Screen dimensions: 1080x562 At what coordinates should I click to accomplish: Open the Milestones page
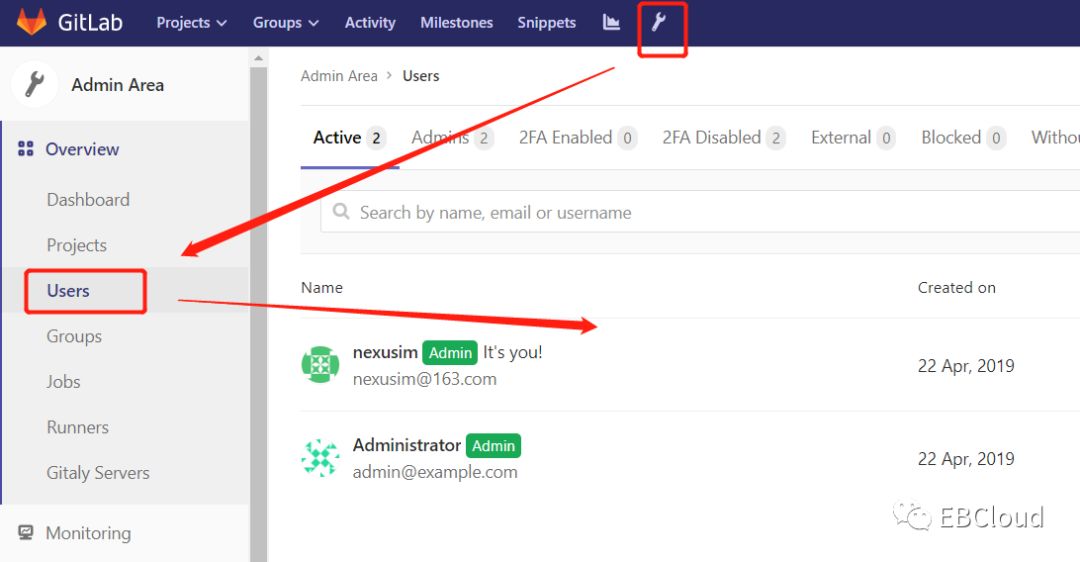tap(456, 22)
